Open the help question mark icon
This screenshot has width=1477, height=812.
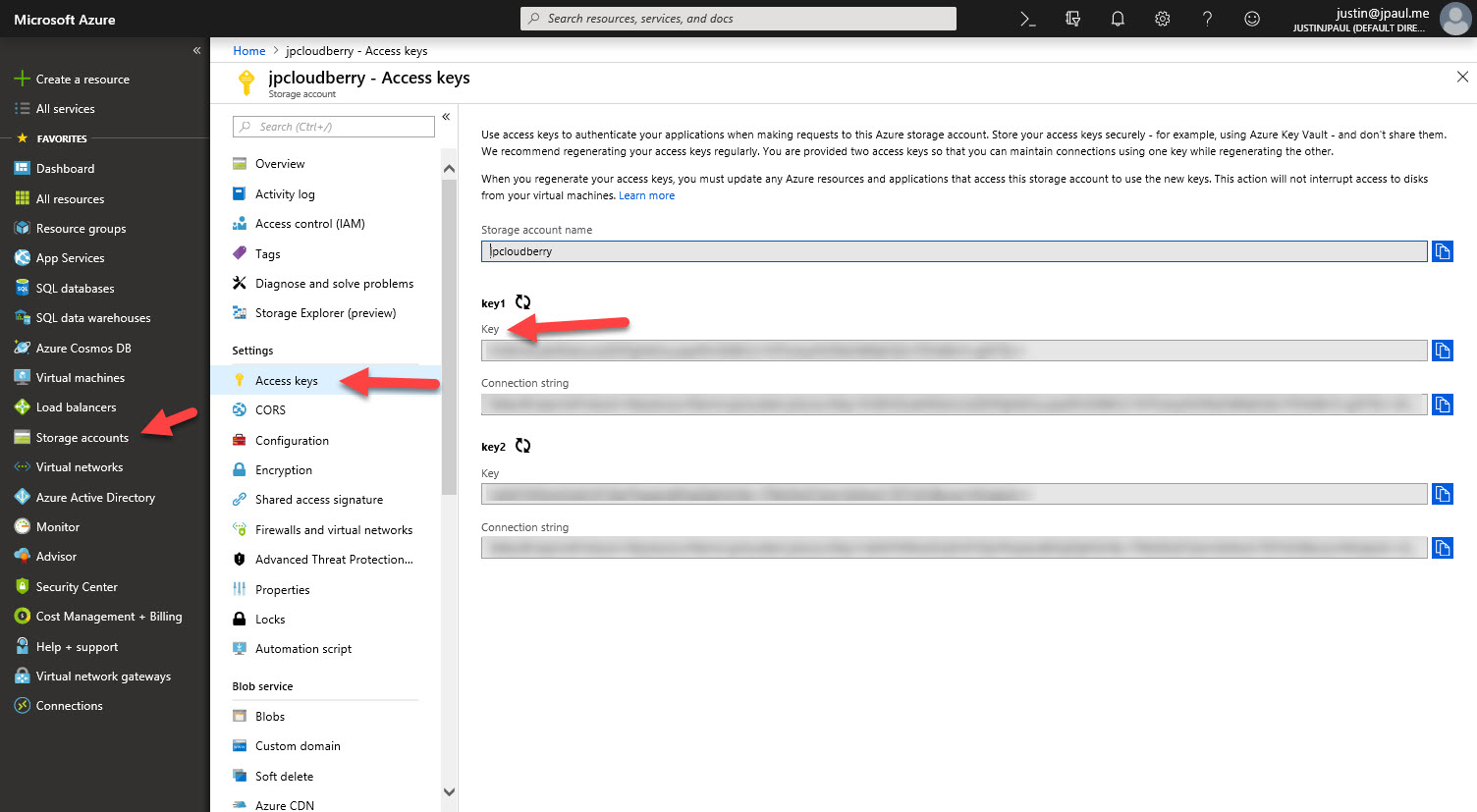click(x=1207, y=19)
